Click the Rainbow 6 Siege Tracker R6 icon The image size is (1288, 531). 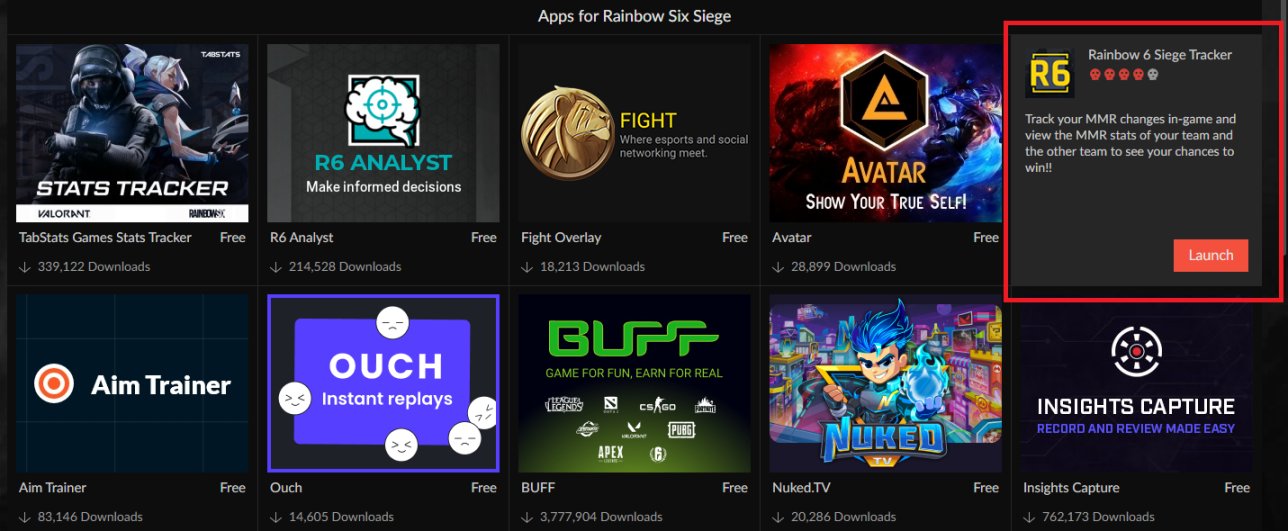(1049, 73)
